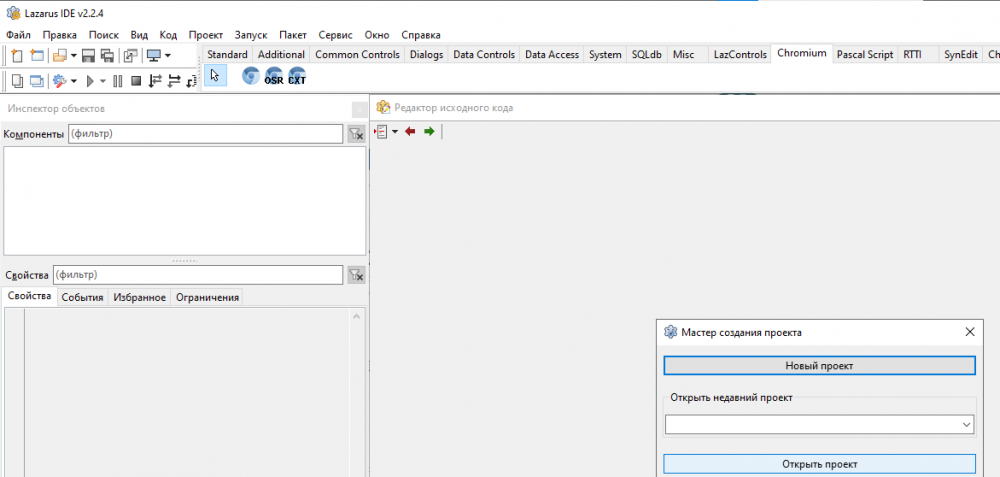Create a new unit with toolbar icon
Image resolution: width=1000 pixels, height=477 pixels.
pyautogui.click(x=17, y=55)
